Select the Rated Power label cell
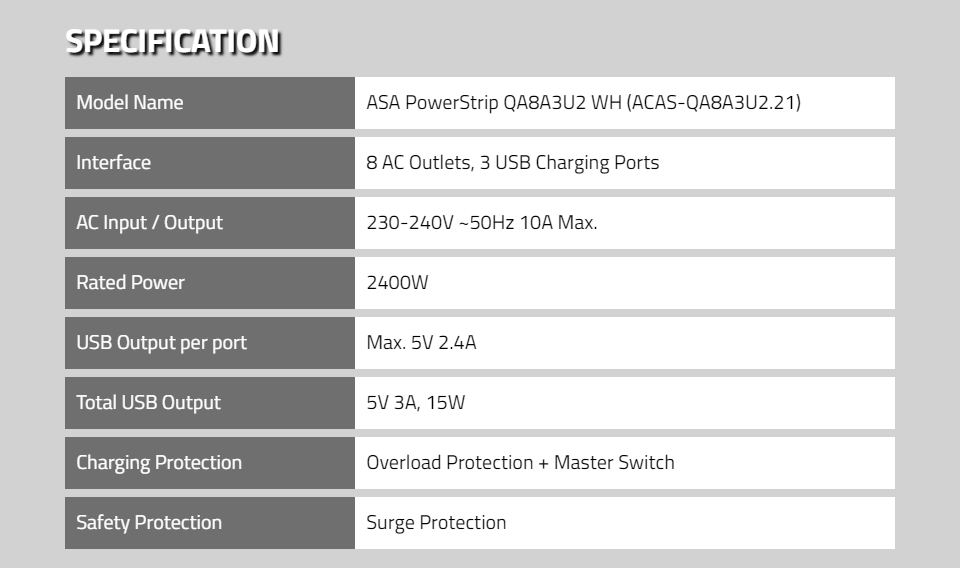 tap(210, 283)
